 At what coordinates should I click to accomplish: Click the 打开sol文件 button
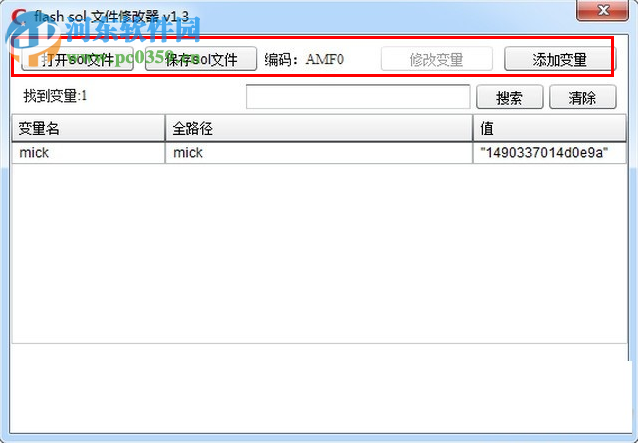(x=77, y=59)
